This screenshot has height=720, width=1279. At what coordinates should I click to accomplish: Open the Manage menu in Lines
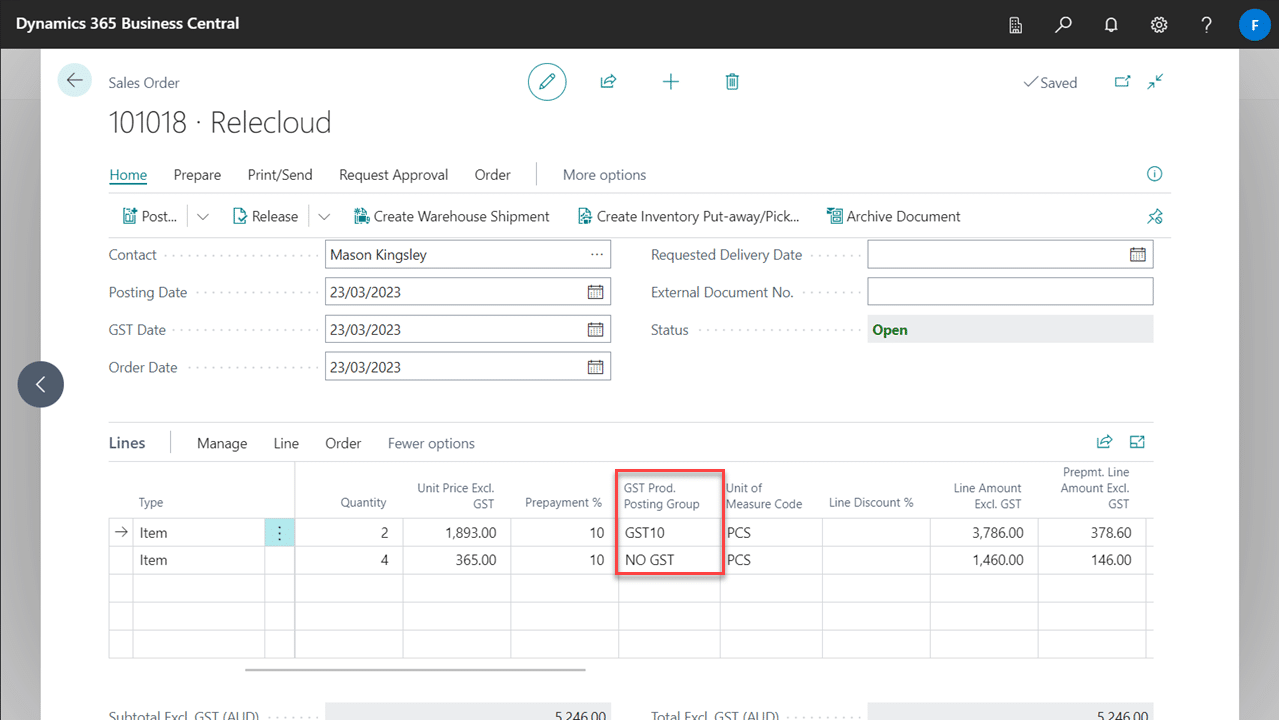tap(222, 443)
